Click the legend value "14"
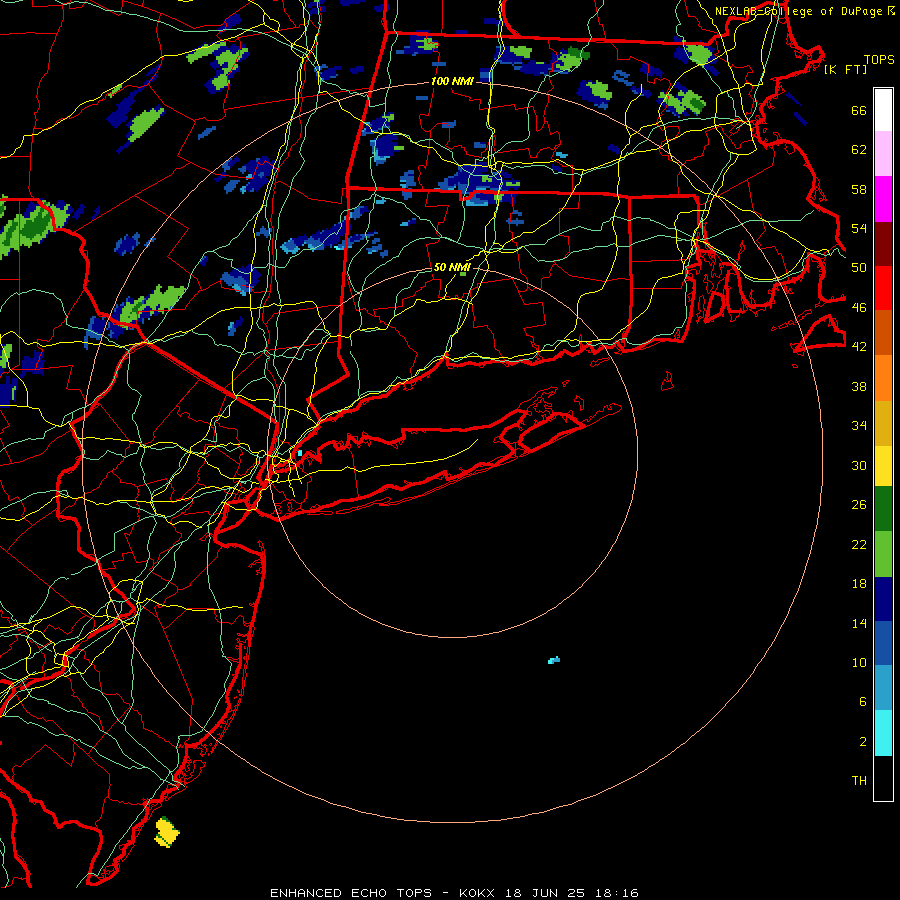Image resolution: width=900 pixels, height=900 pixels. point(859,623)
